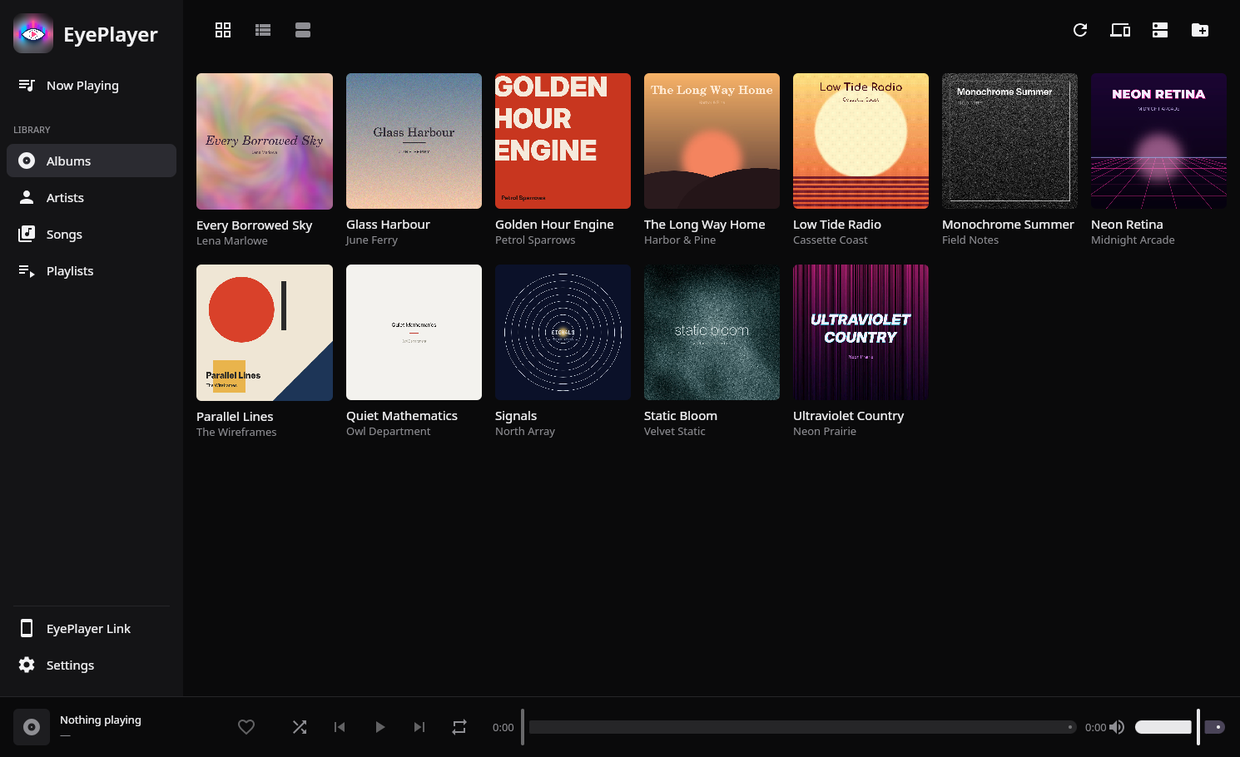1240x757 pixels.
Task: Click the artist name Lena Marlowe
Action: coord(232,241)
